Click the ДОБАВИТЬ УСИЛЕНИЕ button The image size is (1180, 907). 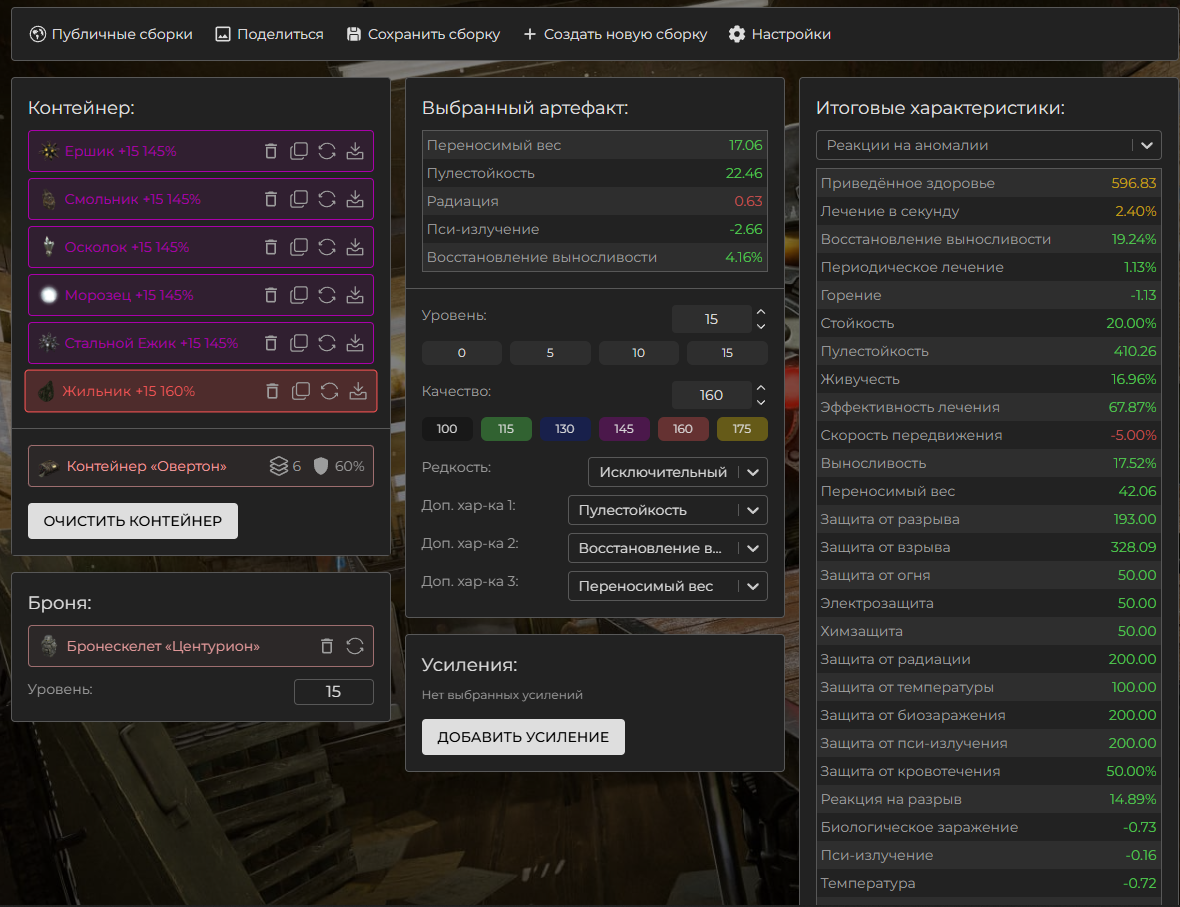(x=523, y=737)
